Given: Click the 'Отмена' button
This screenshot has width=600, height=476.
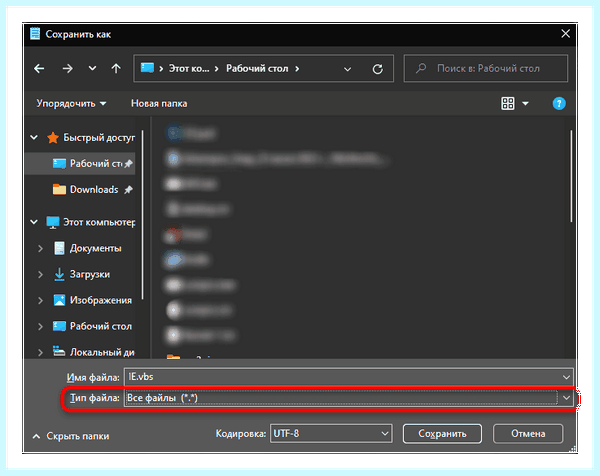Looking at the screenshot, I should tap(528, 434).
